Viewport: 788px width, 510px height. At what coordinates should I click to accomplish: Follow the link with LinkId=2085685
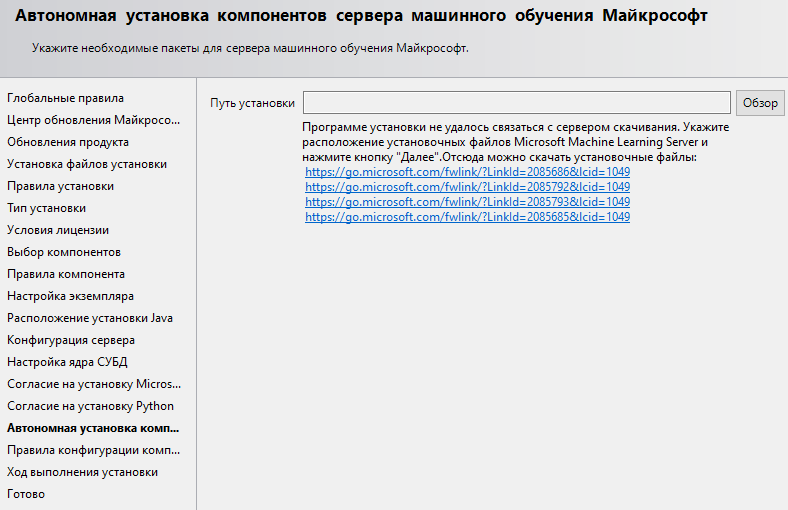click(x=467, y=217)
